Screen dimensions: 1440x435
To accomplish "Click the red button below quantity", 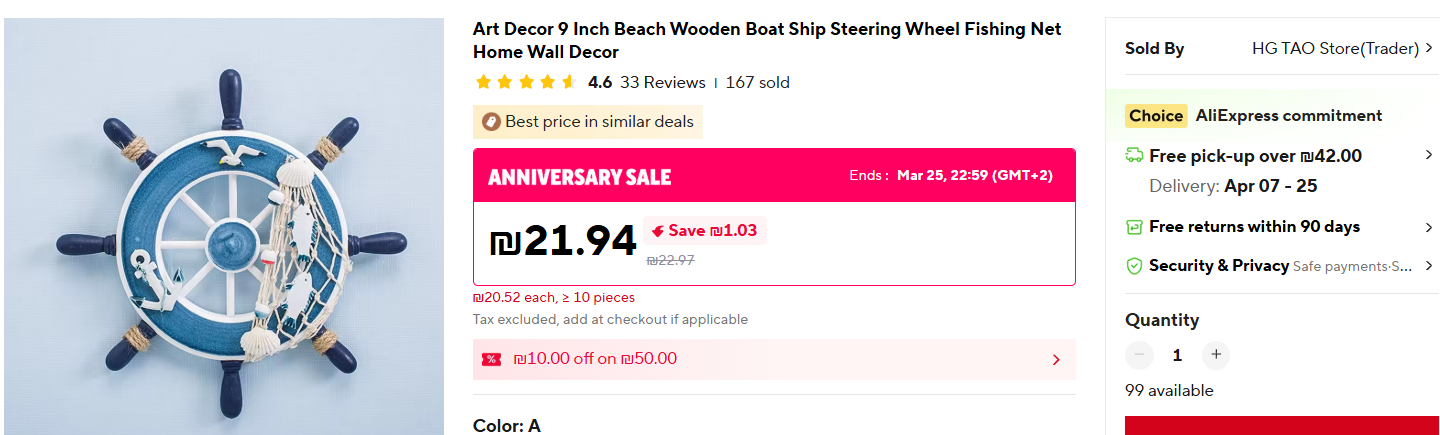I will tap(1282, 426).
